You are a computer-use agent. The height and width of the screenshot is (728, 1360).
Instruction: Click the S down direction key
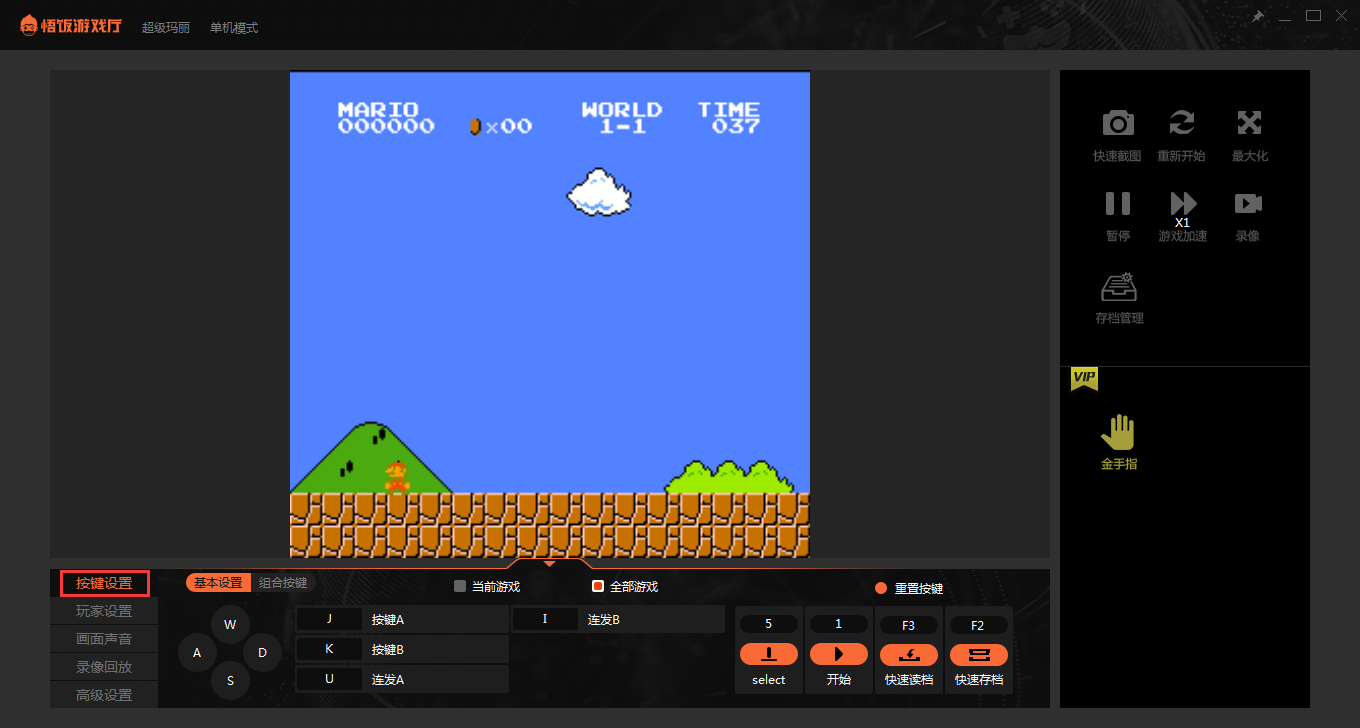point(230,681)
